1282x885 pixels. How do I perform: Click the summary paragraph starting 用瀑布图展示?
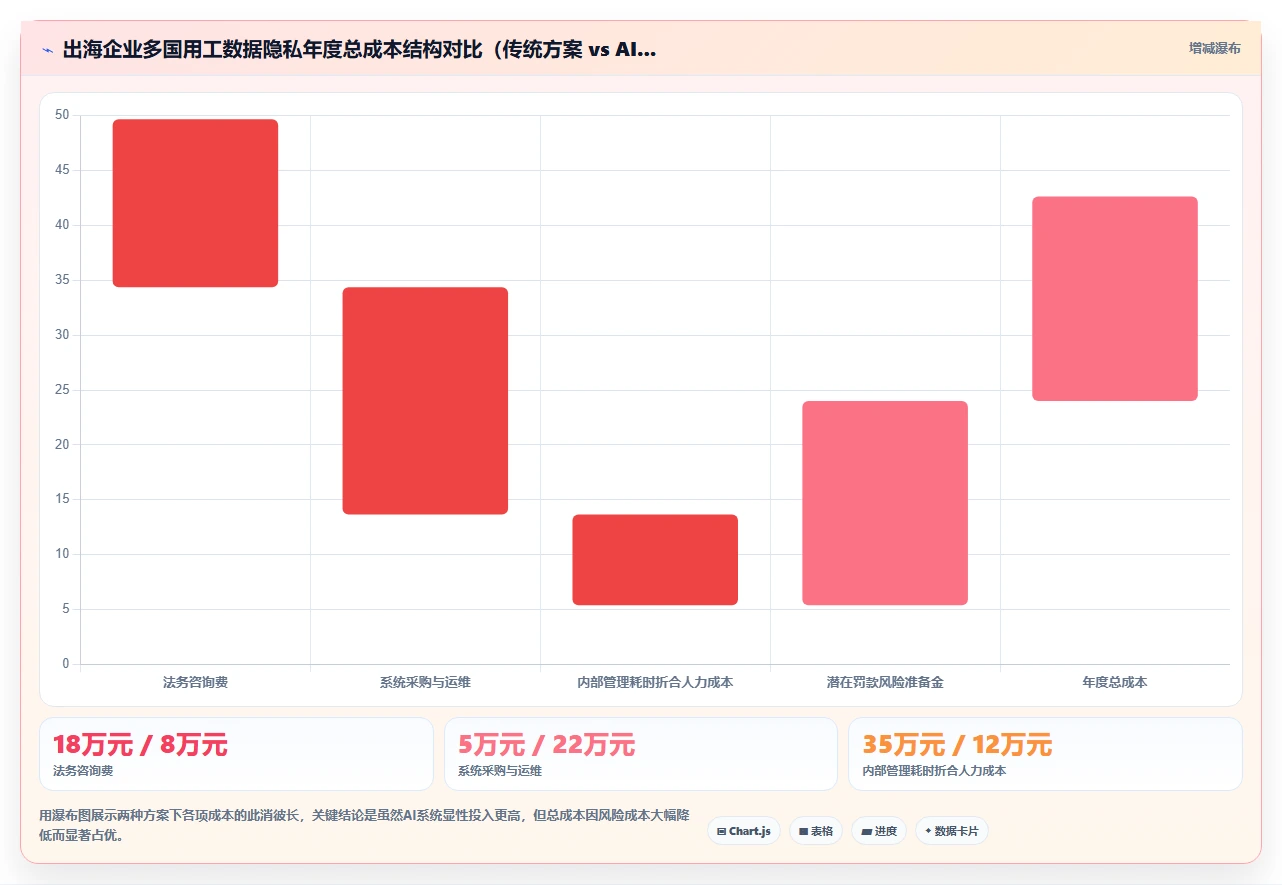[364, 826]
